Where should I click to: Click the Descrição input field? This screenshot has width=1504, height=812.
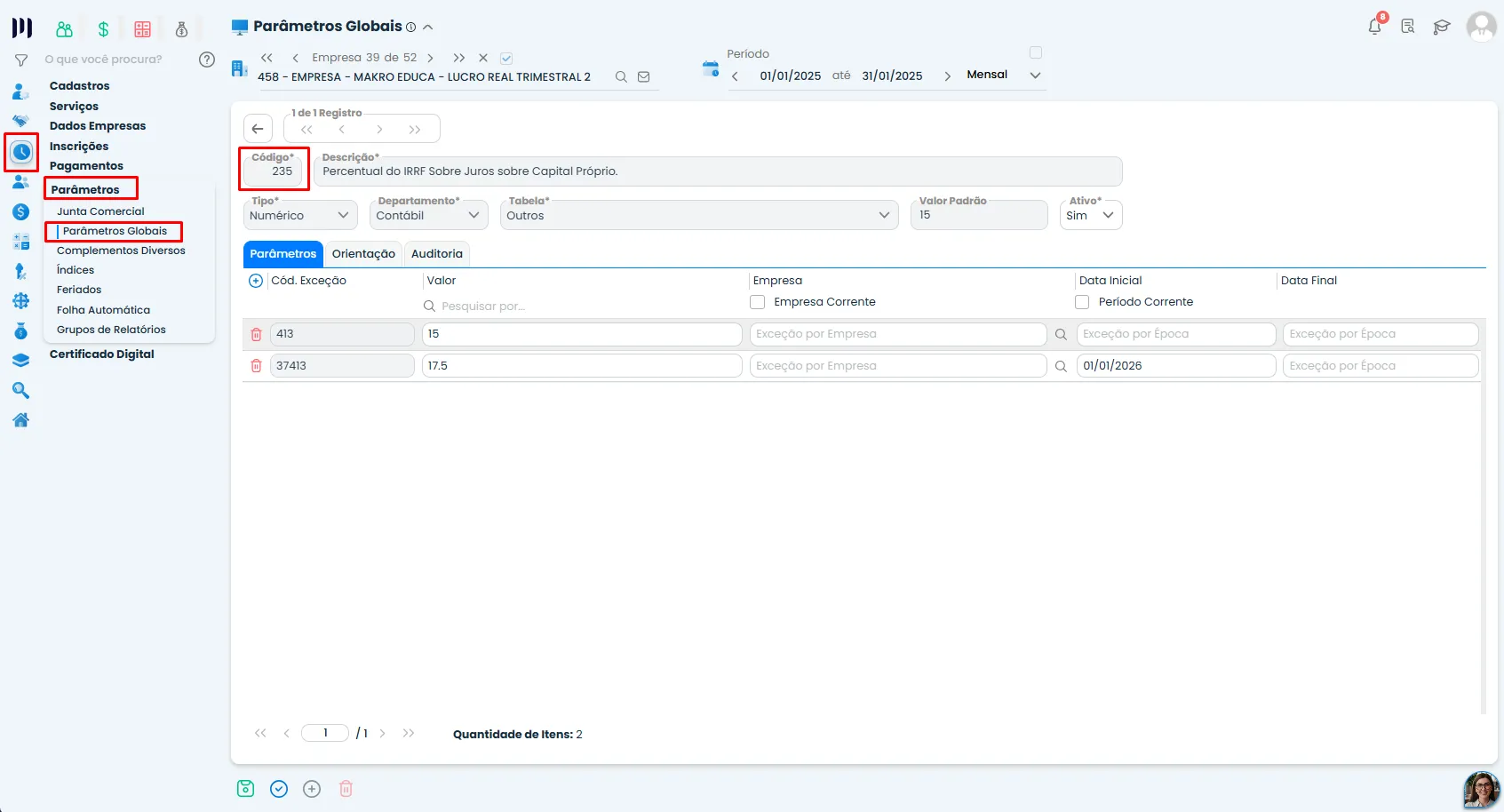[x=718, y=171]
